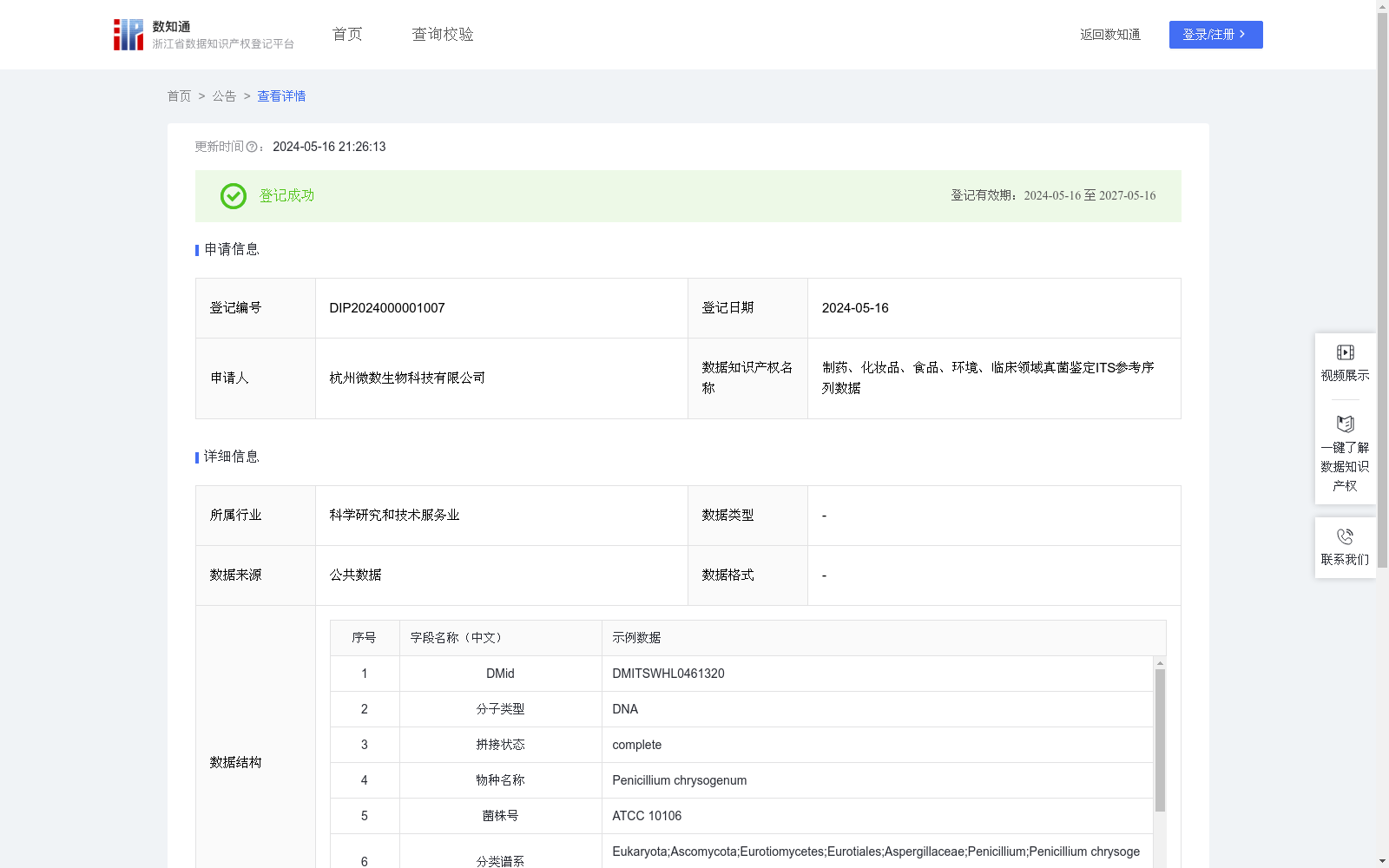Open the 视频展示 video icon

click(x=1345, y=352)
